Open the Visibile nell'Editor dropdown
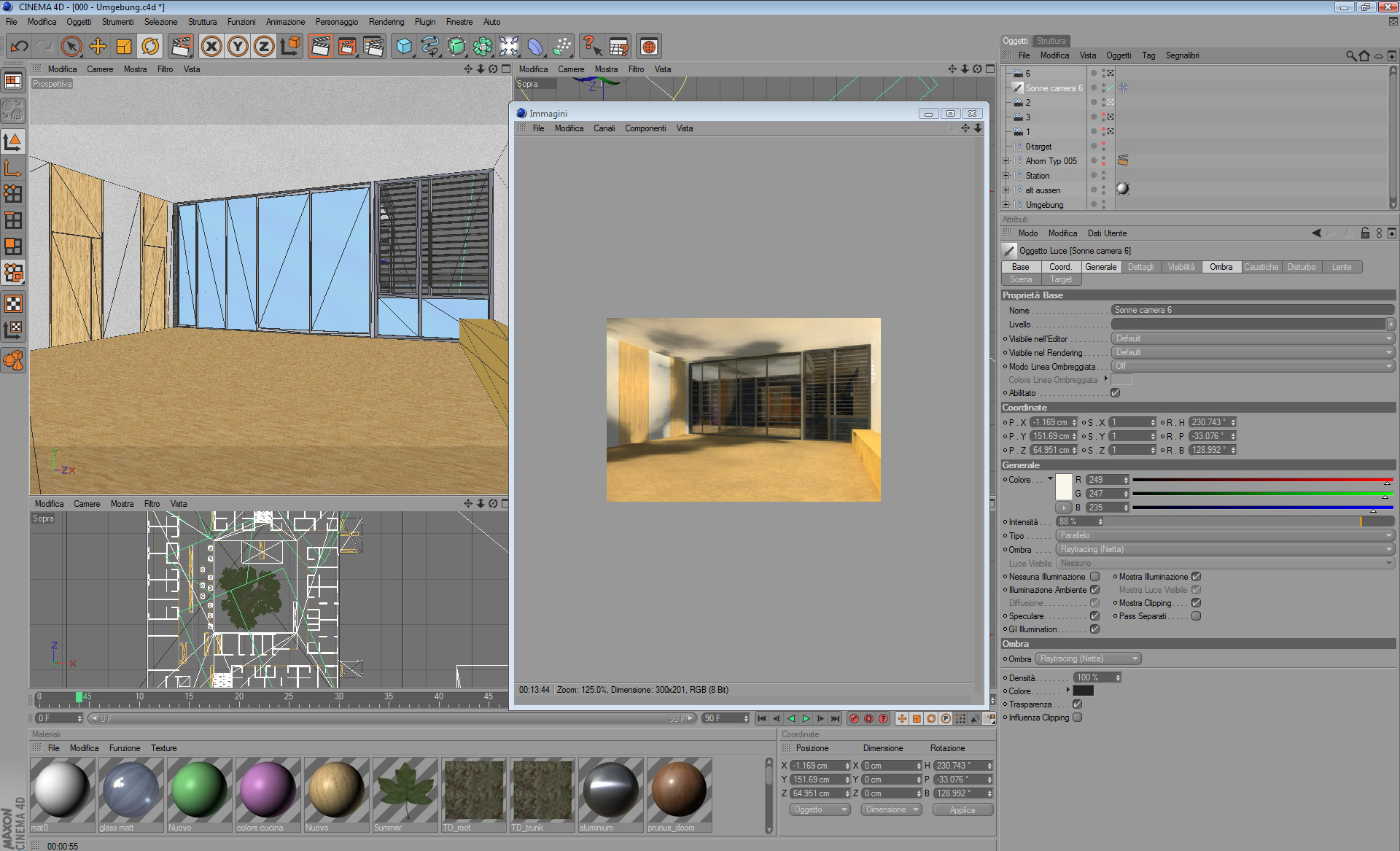The image size is (1400, 851). (x=1251, y=338)
